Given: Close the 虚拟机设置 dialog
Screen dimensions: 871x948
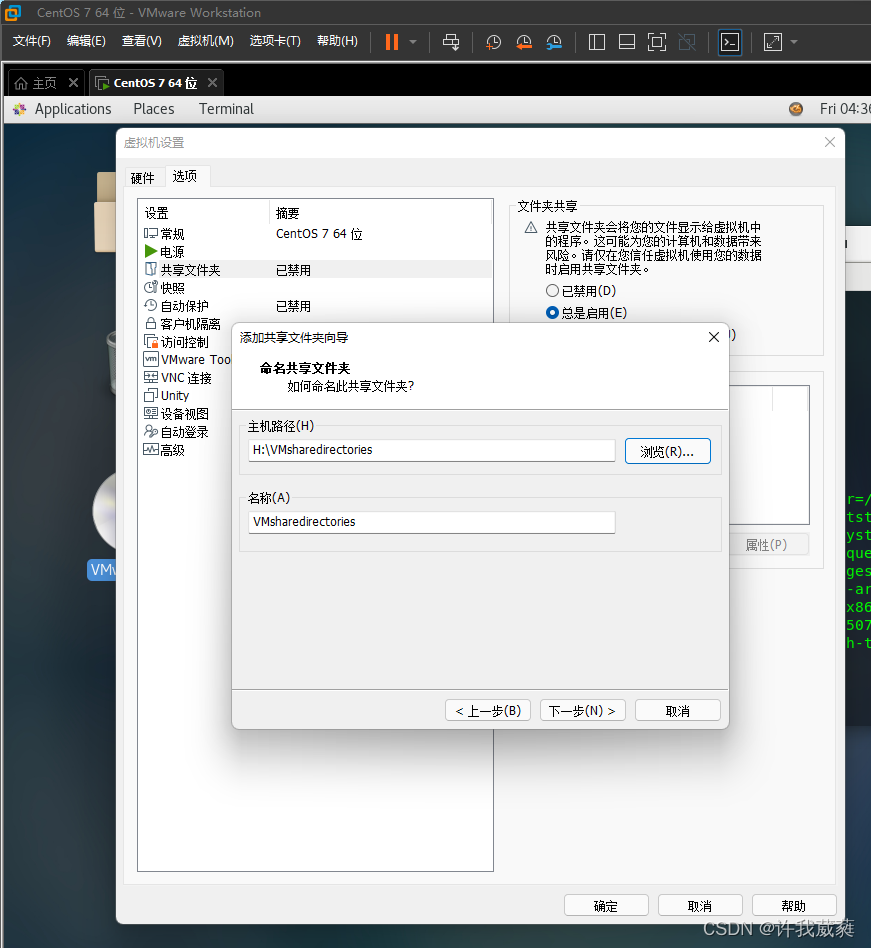Looking at the screenshot, I should pos(830,142).
